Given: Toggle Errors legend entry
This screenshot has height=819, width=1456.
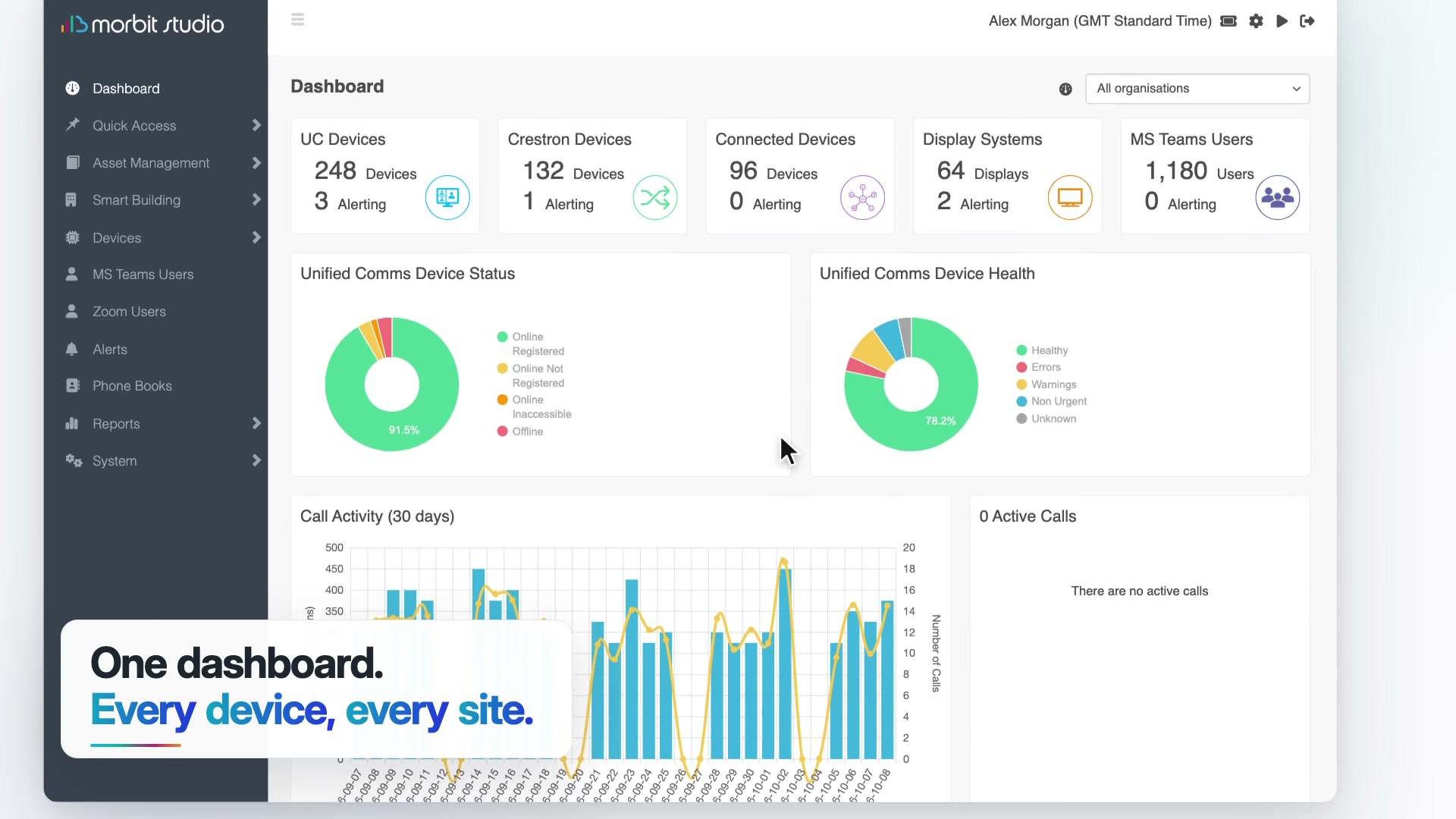Looking at the screenshot, I should [x=1038, y=367].
